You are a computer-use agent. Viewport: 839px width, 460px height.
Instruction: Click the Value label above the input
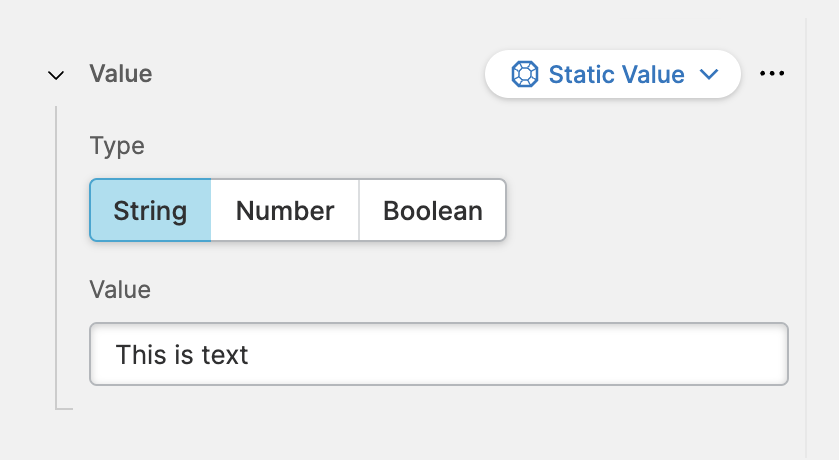[x=120, y=290]
